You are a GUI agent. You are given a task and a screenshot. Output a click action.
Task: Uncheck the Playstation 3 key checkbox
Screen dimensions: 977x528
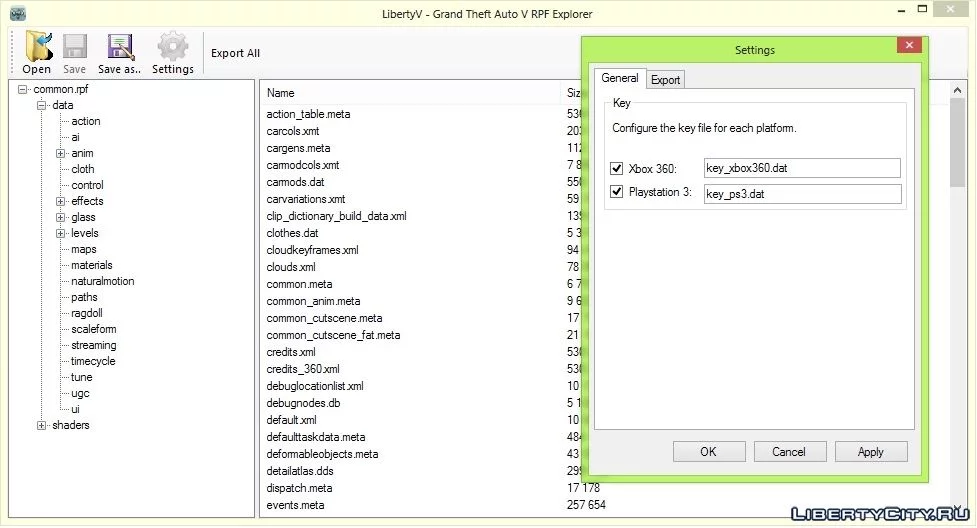pyautogui.click(x=616, y=191)
